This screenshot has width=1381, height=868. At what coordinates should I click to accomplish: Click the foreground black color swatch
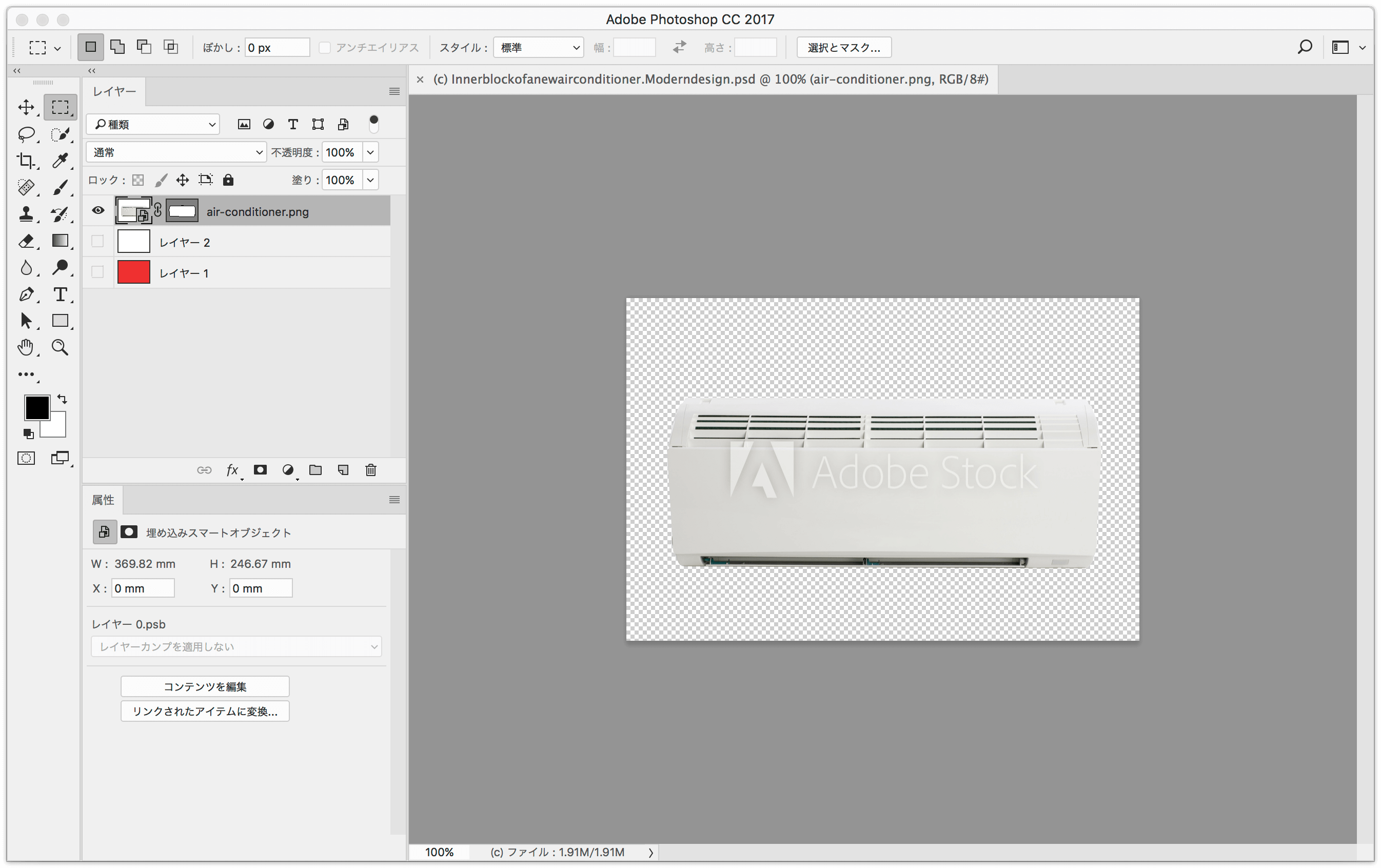37,407
